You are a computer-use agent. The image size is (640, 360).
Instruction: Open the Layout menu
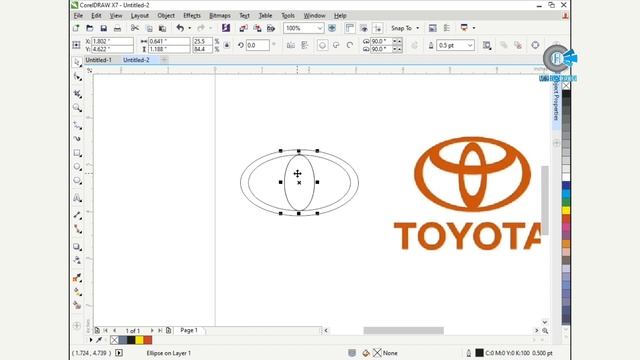click(140, 16)
